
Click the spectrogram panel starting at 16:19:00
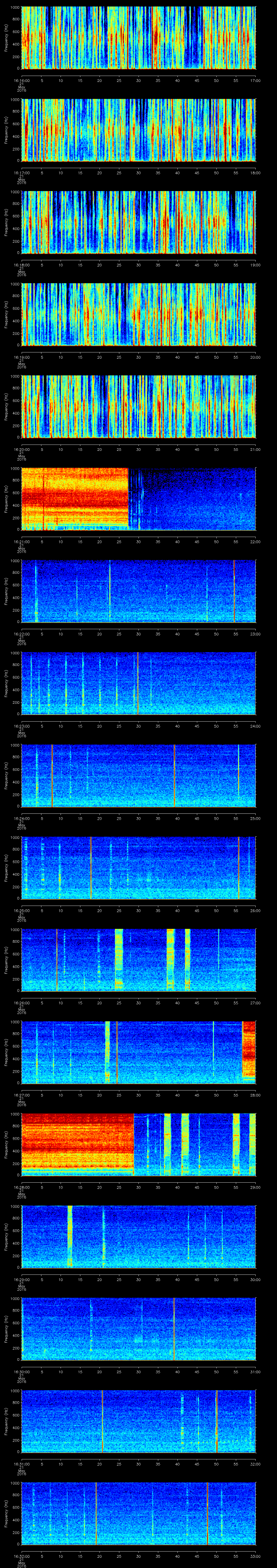coord(139,314)
